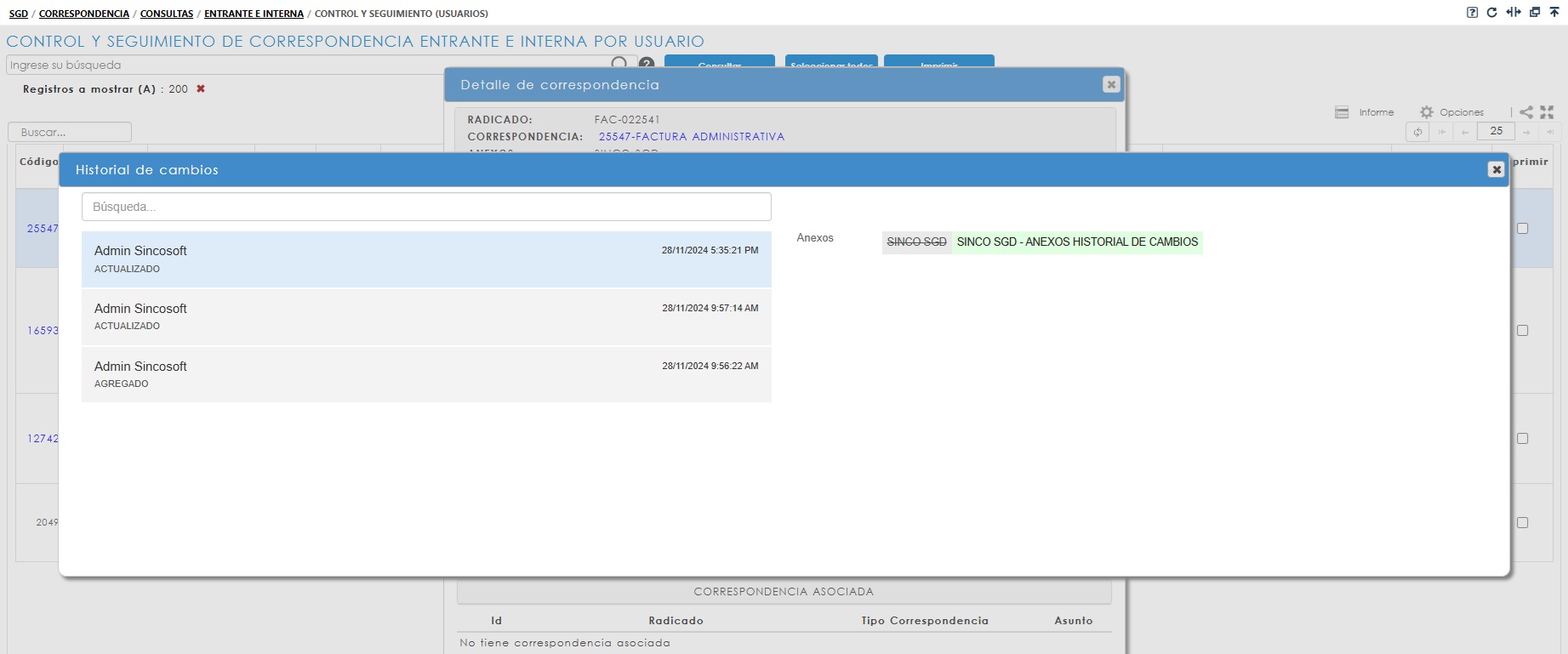Image resolution: width=1568 pixels, height=654 pixels.
Task: Select the history entry at 5:35:21 PM
Action: 426,259
